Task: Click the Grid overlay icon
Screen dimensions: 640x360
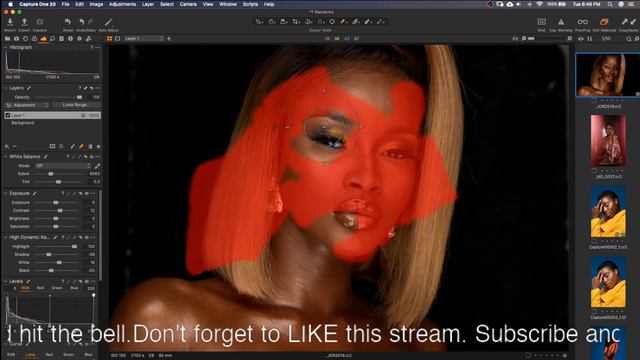Action: click(x=542, y=22)
